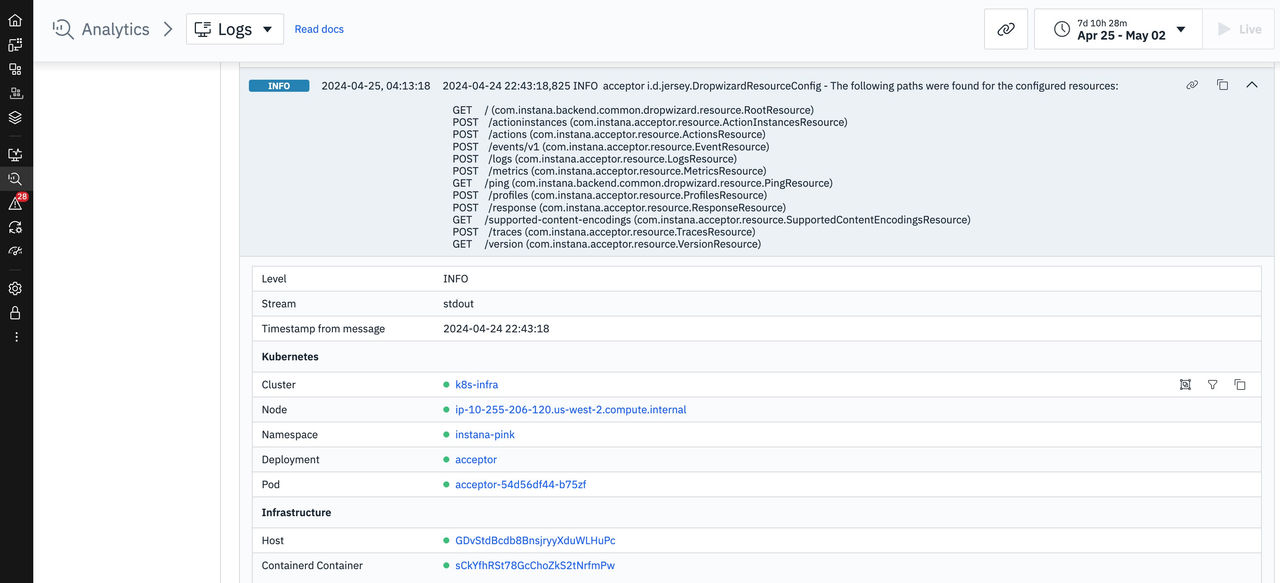Open the automation cycle icon in the sidebar
Viewport: 1280px width, 583px height.
15,227
